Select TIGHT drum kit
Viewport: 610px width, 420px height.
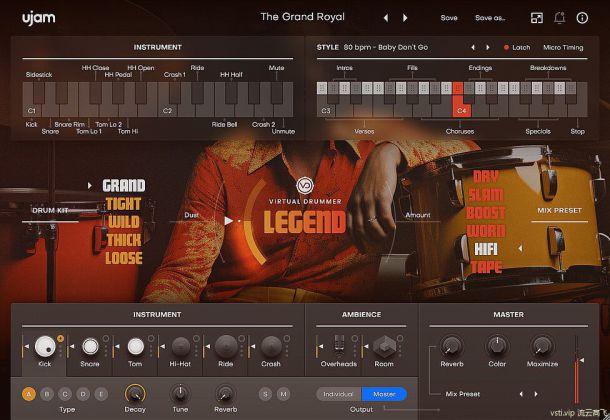pos(123,204)
